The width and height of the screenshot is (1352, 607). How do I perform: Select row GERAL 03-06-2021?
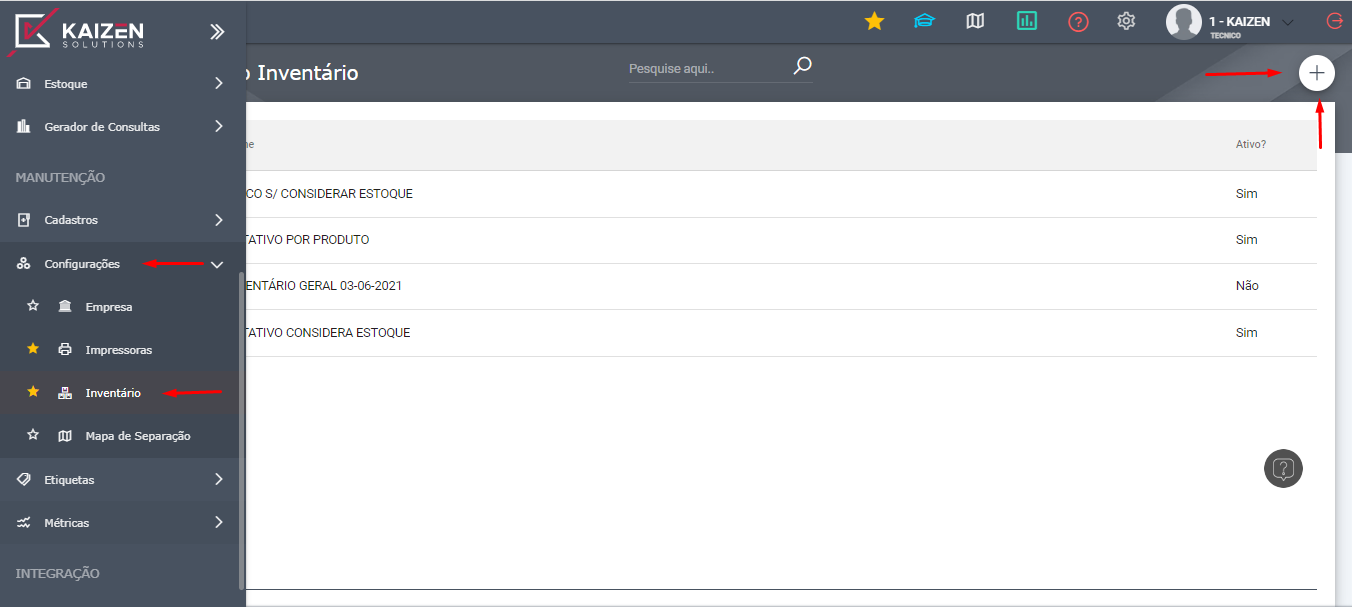(781, 286)
